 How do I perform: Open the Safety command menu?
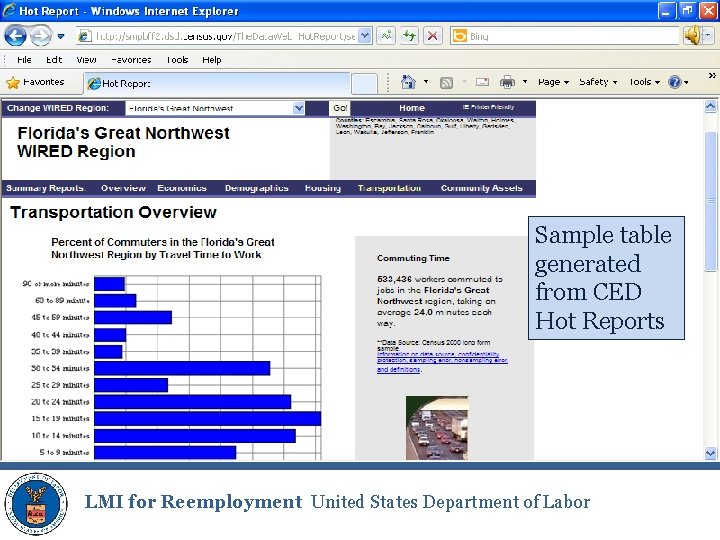598,82
